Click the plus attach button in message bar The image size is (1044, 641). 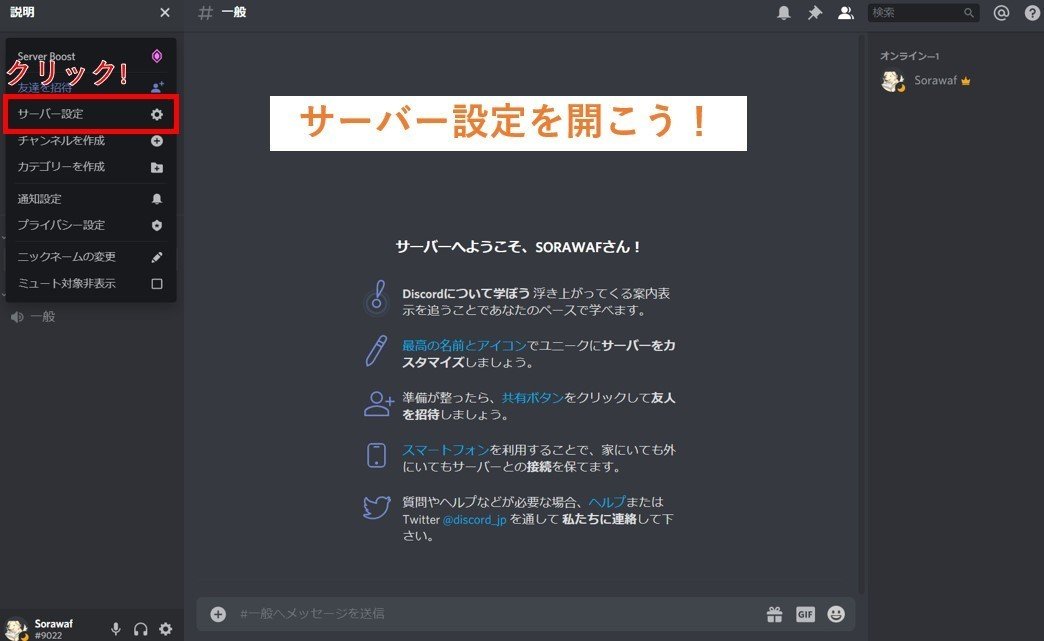[218, 614]
